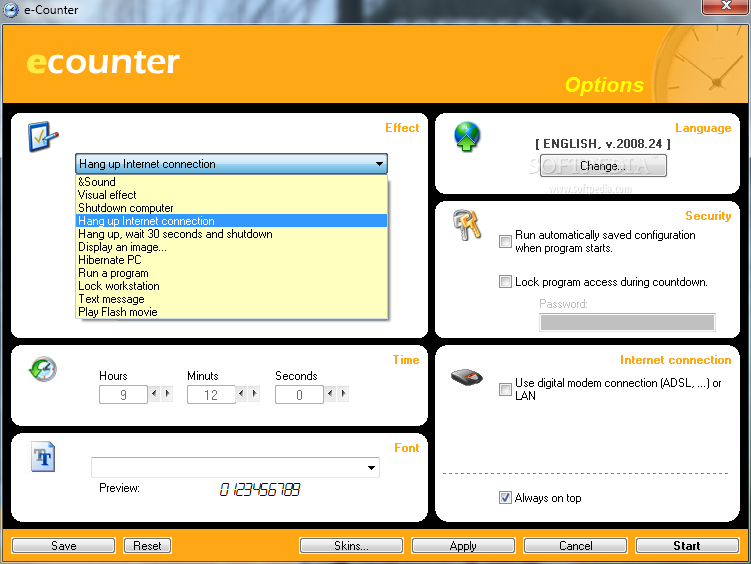Decrease Seconds with left arrow
Image resolution: width=751 pixels, height=564 pixels.
[x=330, y=394]
